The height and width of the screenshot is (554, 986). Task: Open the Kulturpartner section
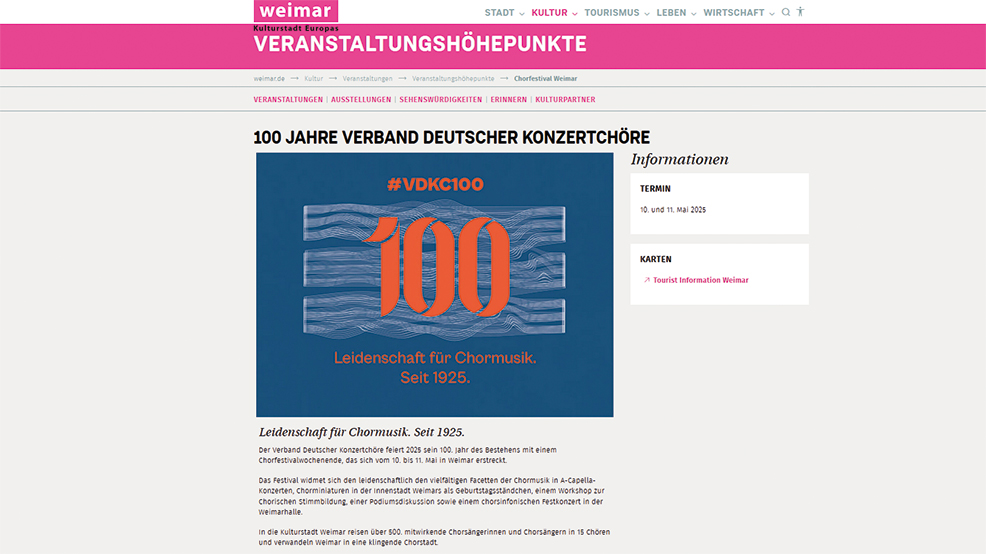565,100
